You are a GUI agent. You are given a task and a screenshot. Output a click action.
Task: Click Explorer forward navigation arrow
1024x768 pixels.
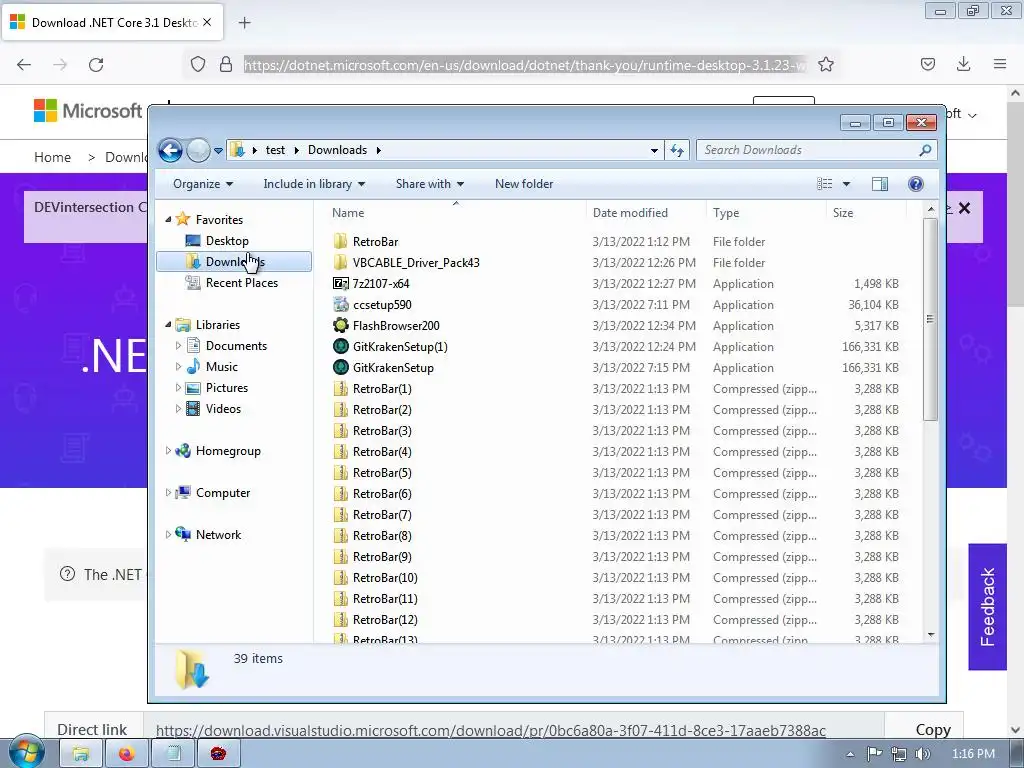tap(198, 150)
